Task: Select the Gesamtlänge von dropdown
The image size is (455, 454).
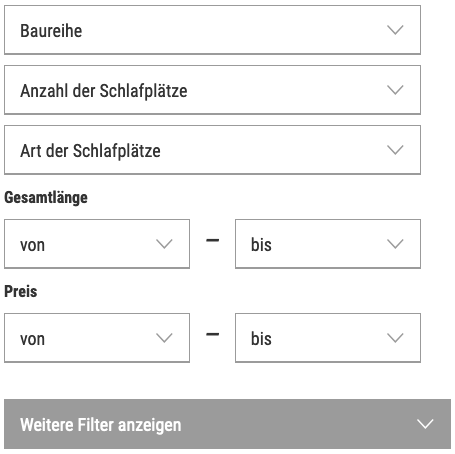Action: pos(97,244)
